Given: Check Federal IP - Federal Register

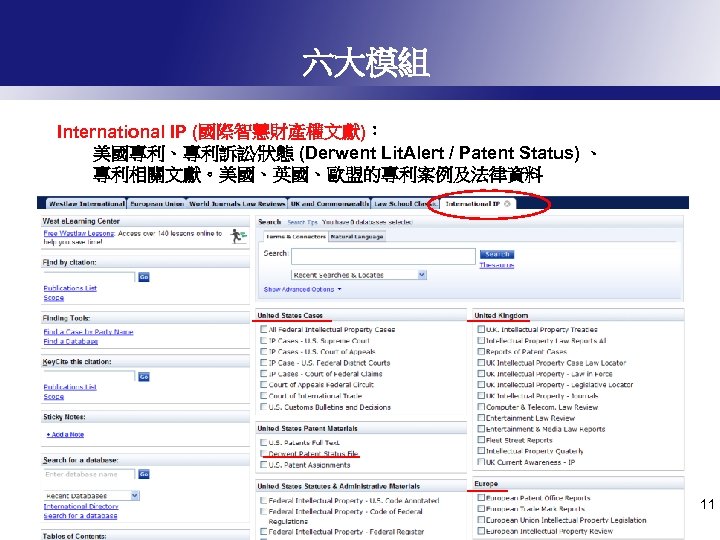Looking at the screenshot, I should pos(264,531).
